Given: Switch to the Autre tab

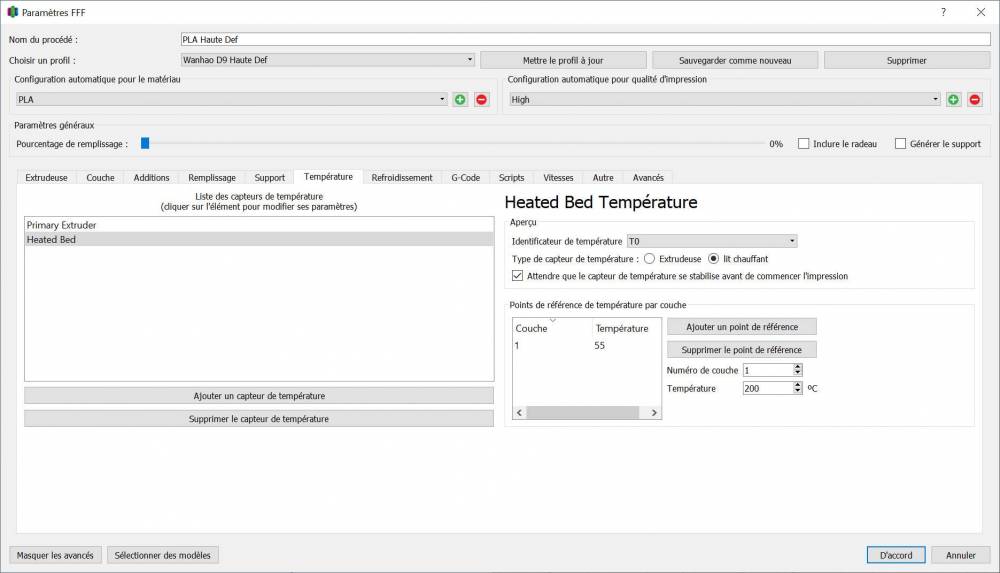Looking at the screenshot, I should coord(603,177).
